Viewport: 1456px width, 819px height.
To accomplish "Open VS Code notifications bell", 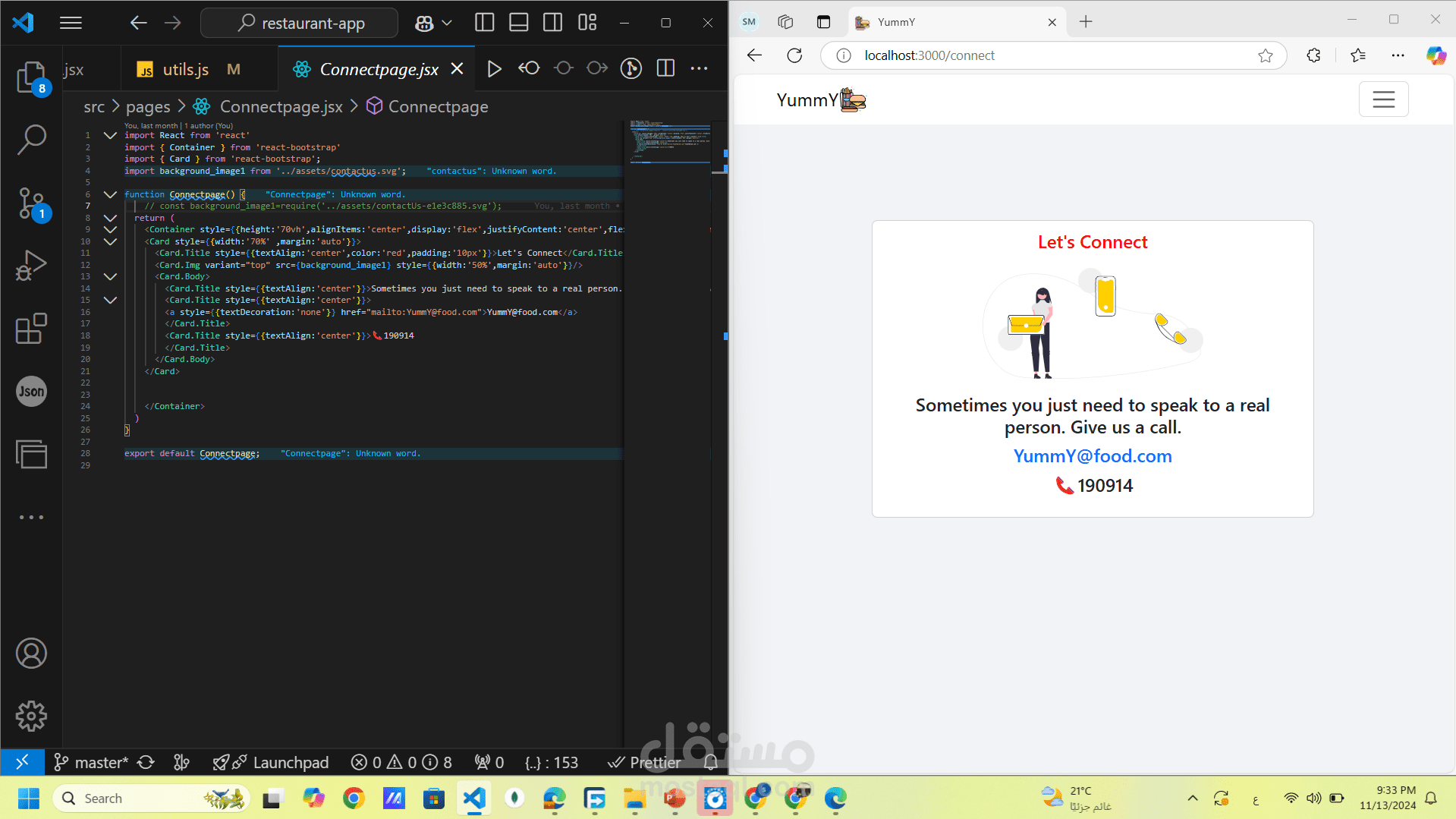I will (711, 762).
